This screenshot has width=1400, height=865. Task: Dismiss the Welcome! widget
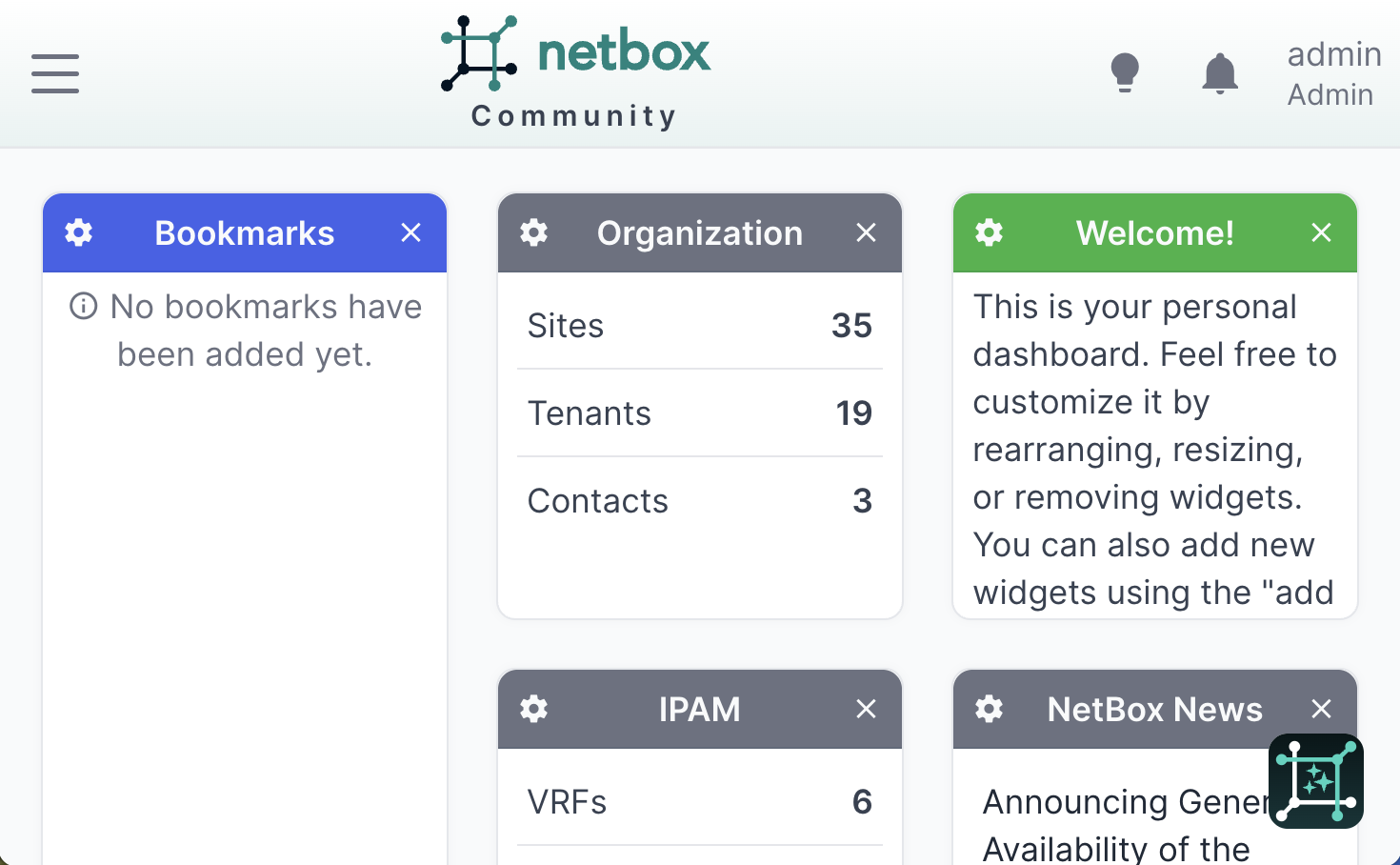pyautogui.click(x=1321, y=232)
